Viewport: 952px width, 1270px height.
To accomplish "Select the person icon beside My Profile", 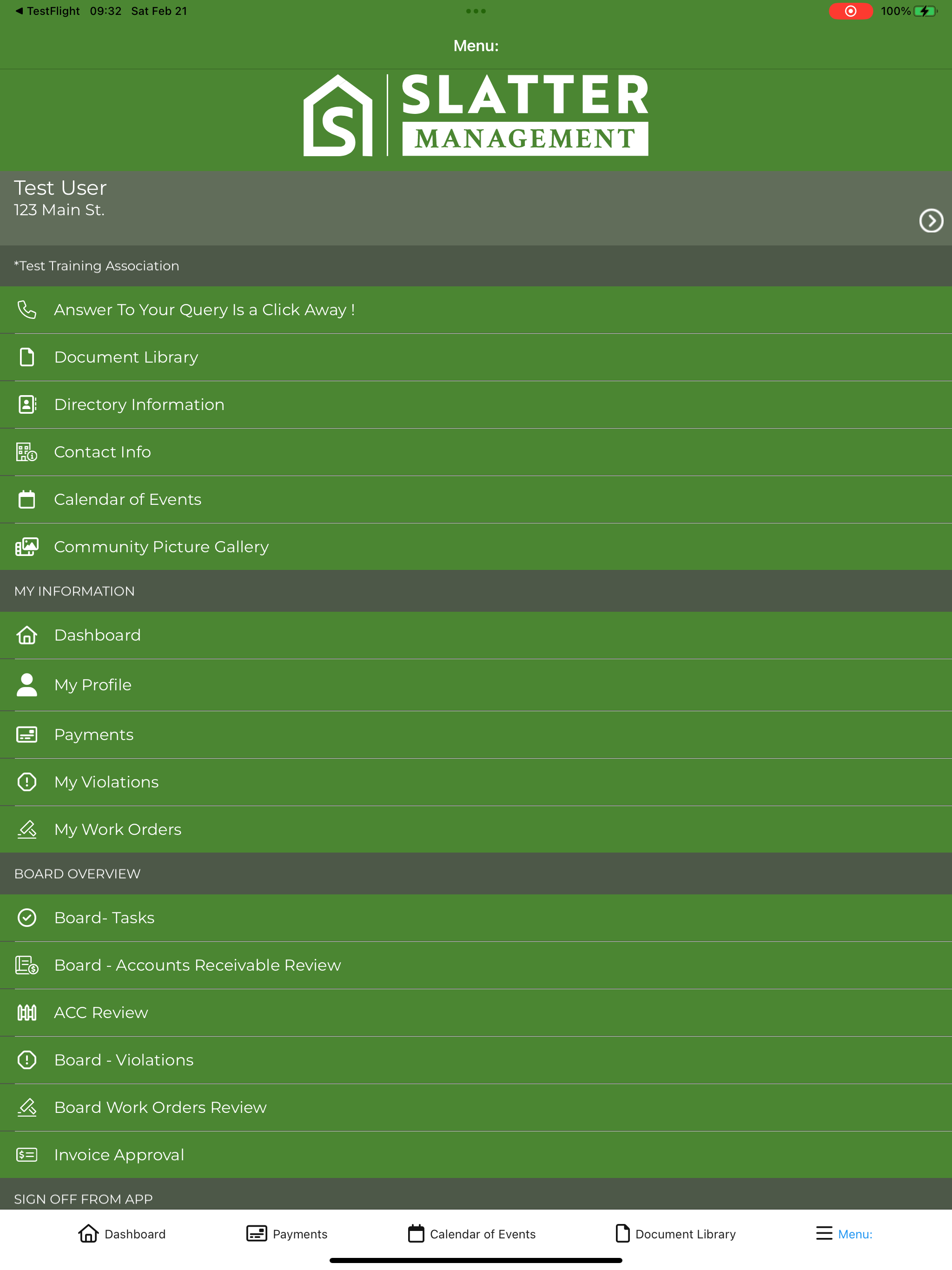I will pos(26,684).
